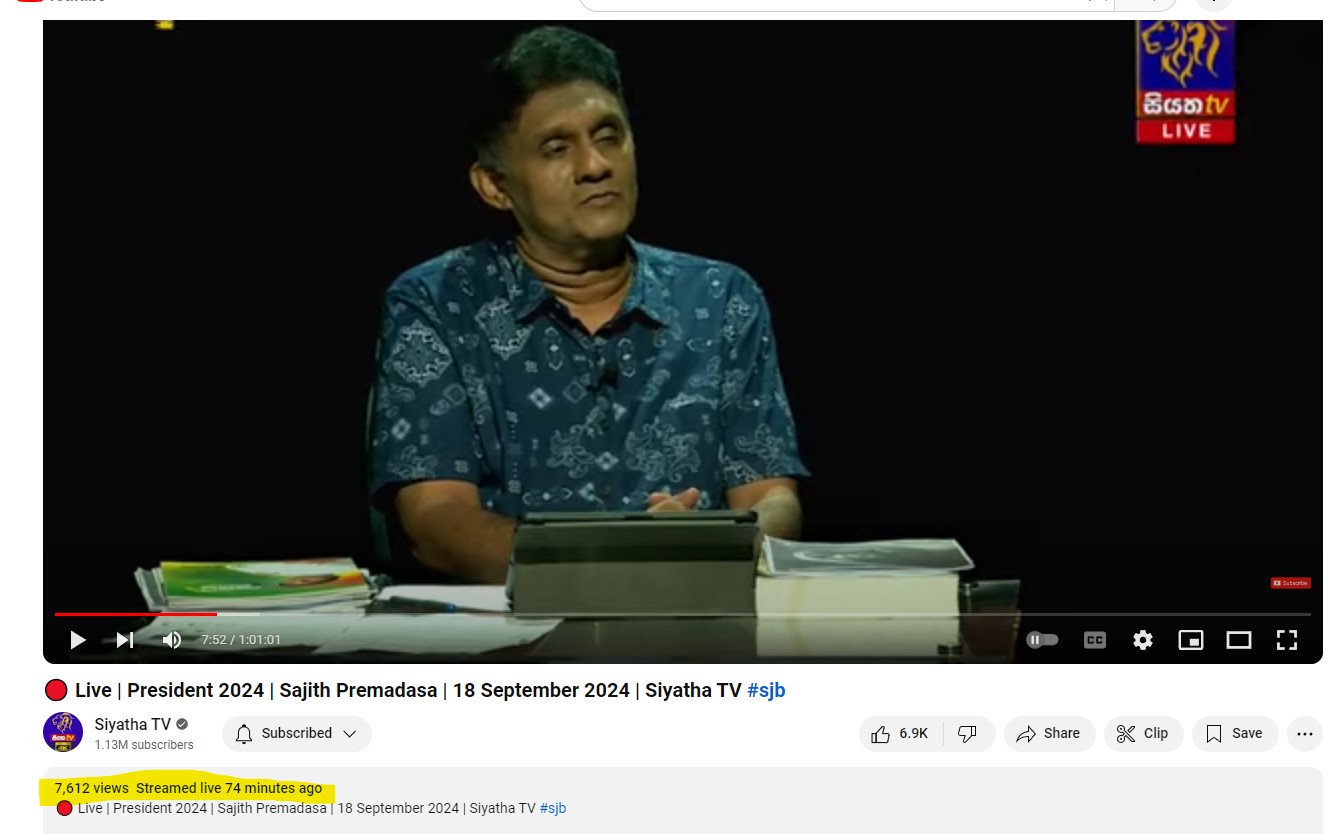
Task: Expand description at '7,612 views' line
Action: [x=188, y=788]
